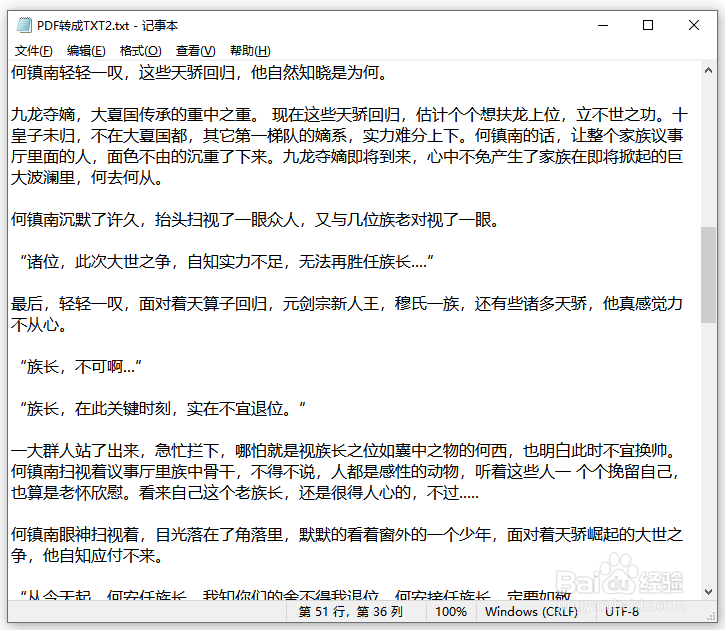This screenshot has height=630, width=725.
Task: Click the line 不从心。
Action: 39,325
